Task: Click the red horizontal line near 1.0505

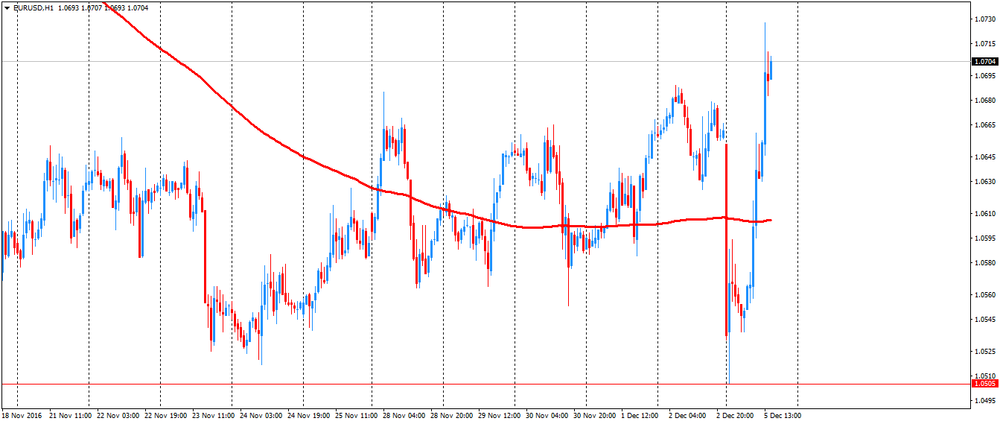Action: pyautogui.click(x=400, y=384)
